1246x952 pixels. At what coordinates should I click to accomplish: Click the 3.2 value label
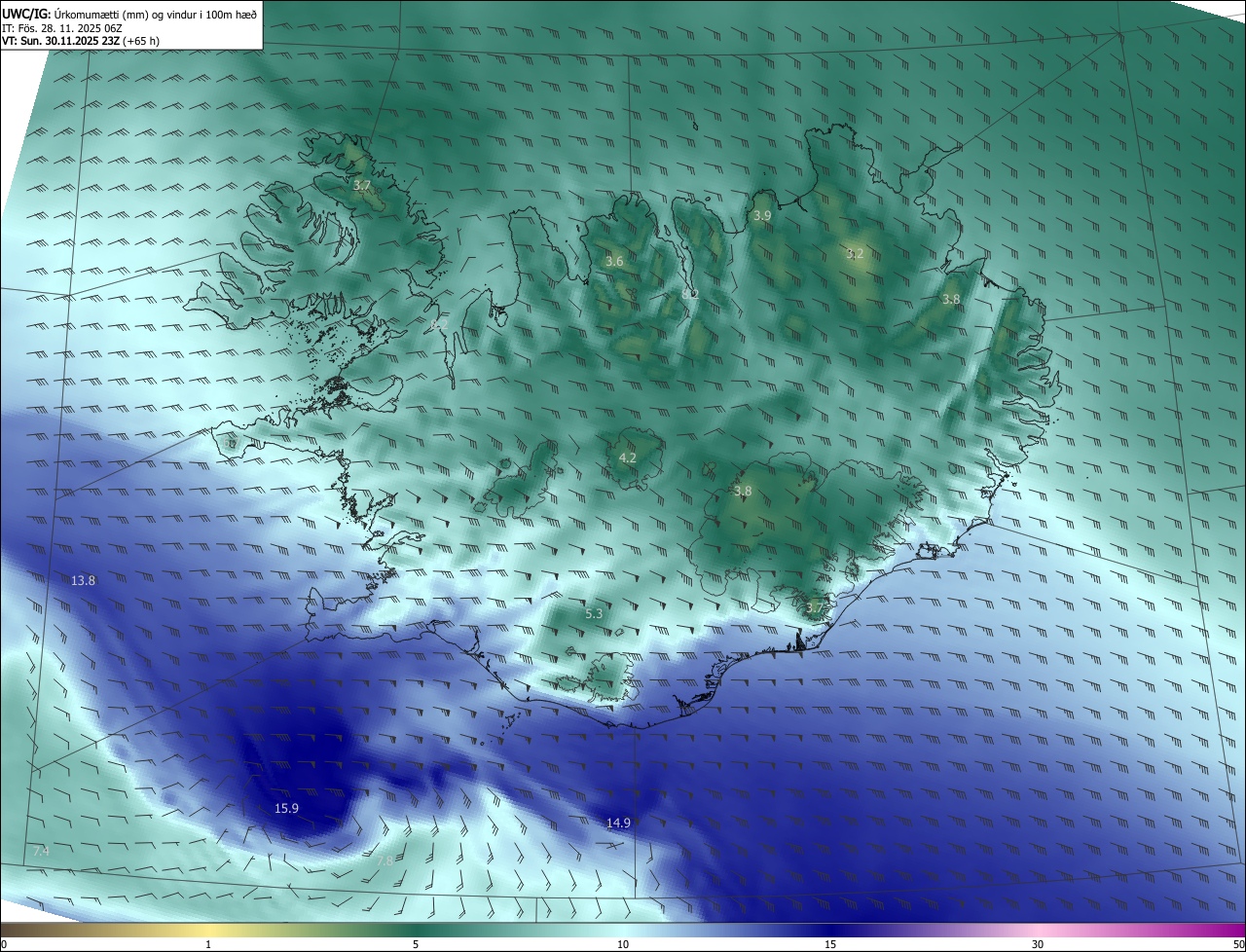pos(855,254)
